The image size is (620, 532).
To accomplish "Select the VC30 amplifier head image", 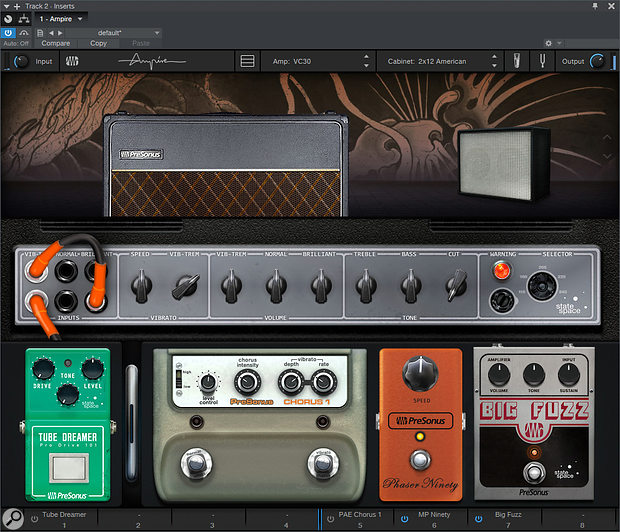I will tap(226, 165).
